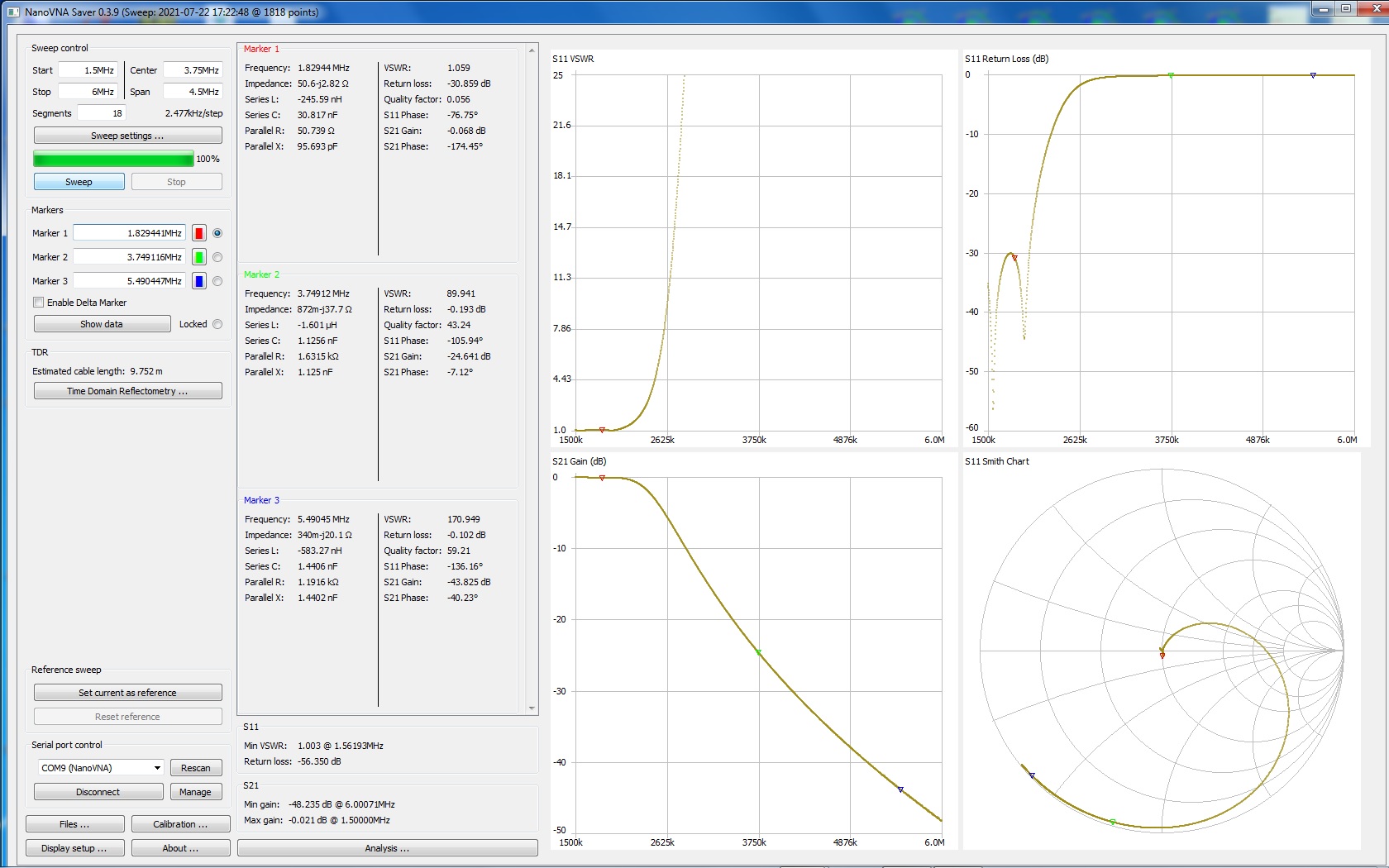The image size is (1389, 868).
Task: Click red marker triangle on S21 Gain chart
Action: [x=602, y=478]
